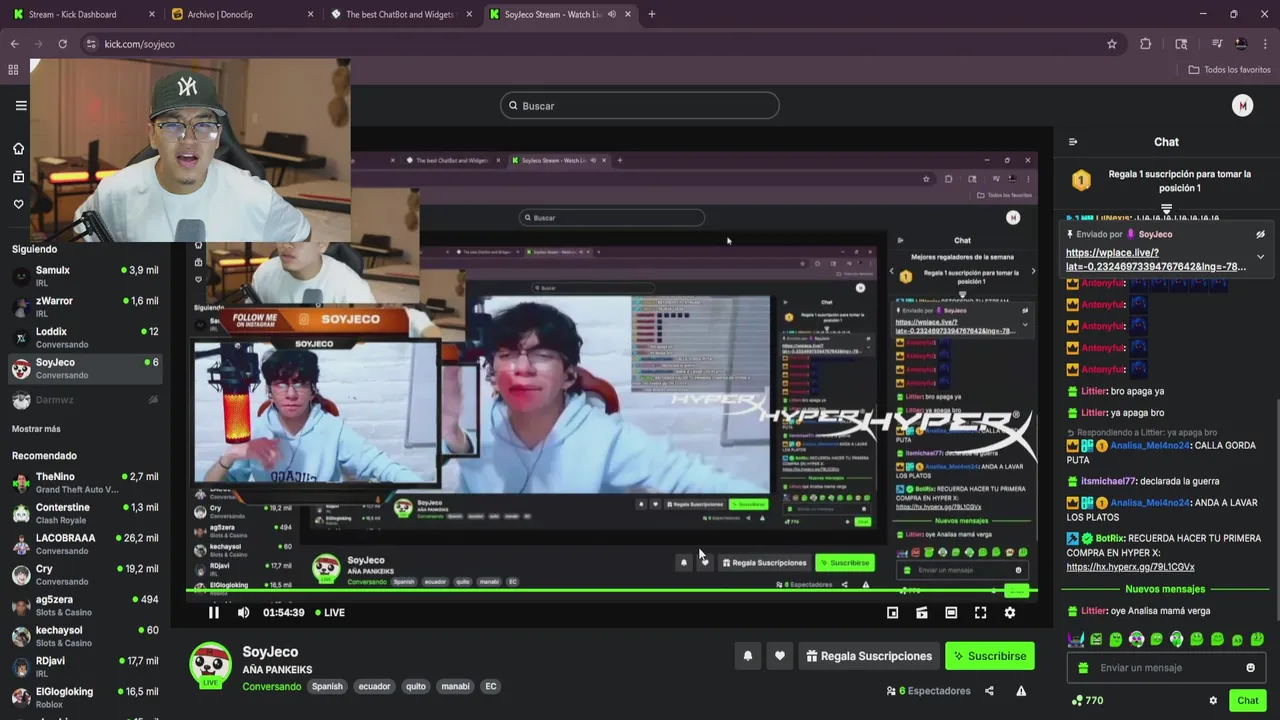Select the quito tag
1280x720 pixels.
(x=416, y=687)
